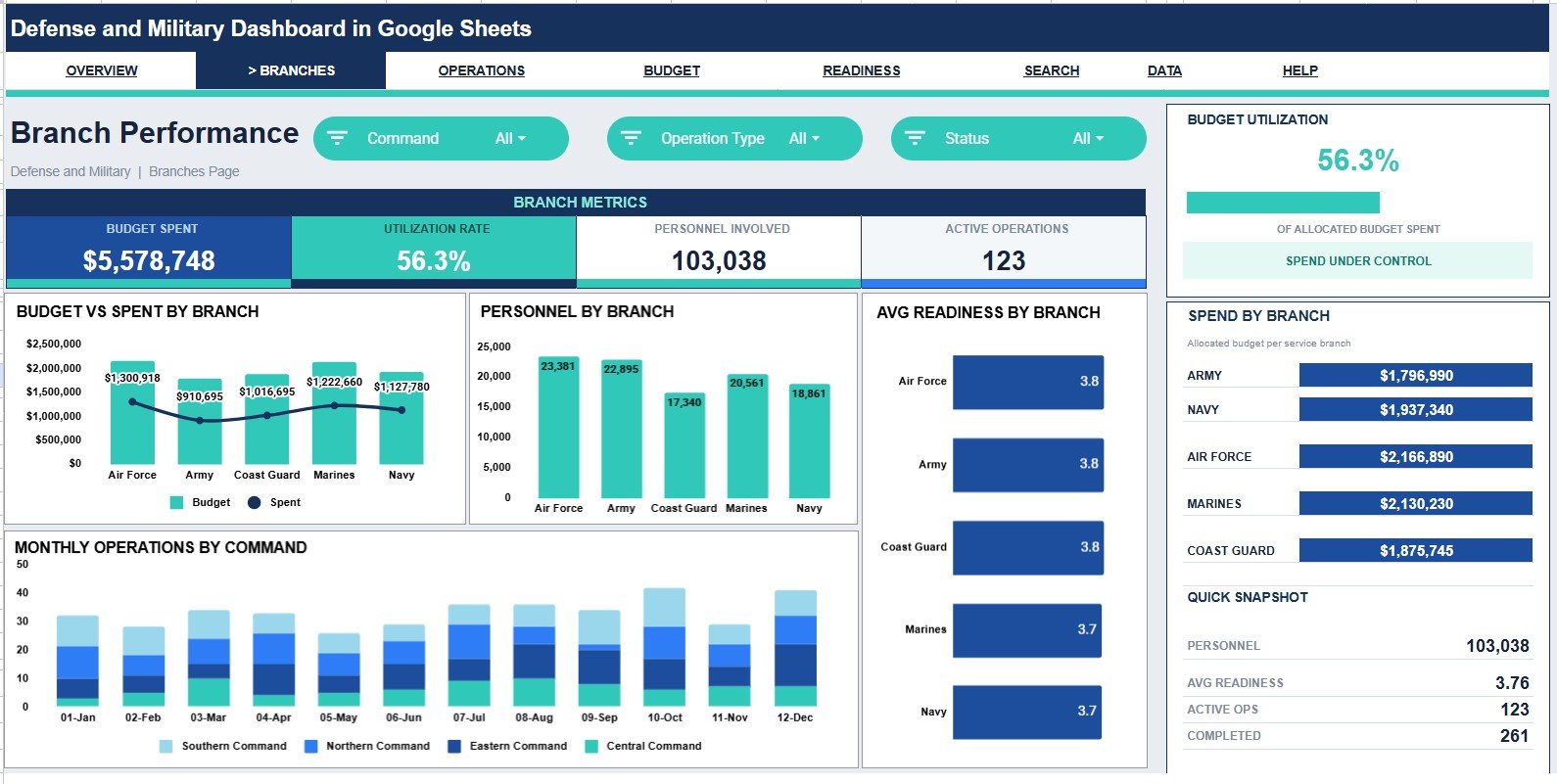Navigate to the Data tab
Screen dimensions: 1557x784
point(1164,70)
